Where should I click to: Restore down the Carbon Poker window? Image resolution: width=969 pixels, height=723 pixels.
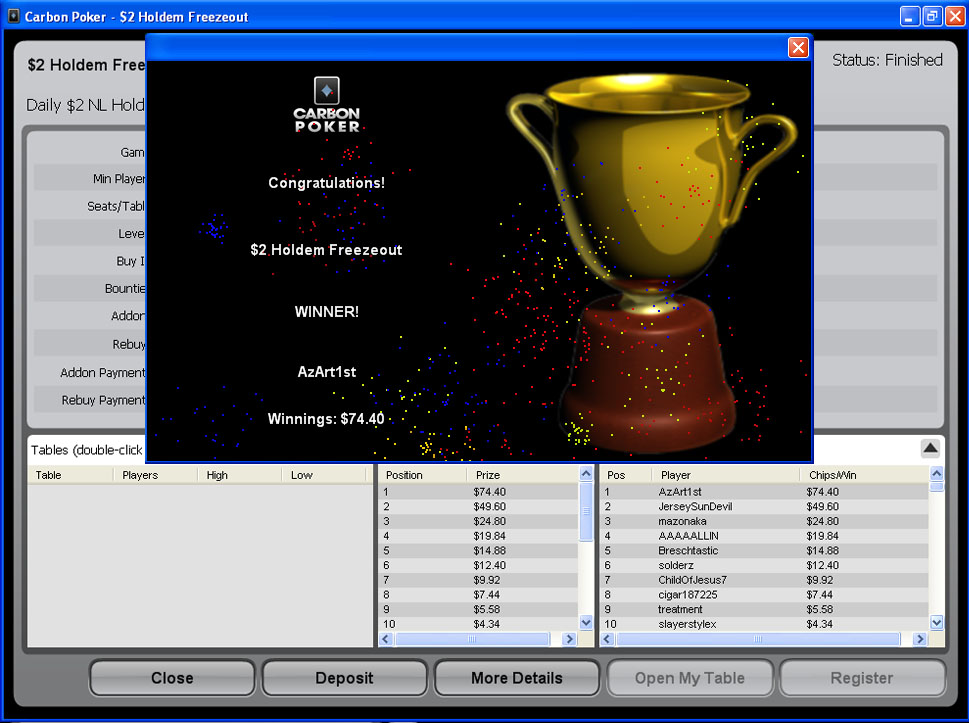(x=932, y=16)
